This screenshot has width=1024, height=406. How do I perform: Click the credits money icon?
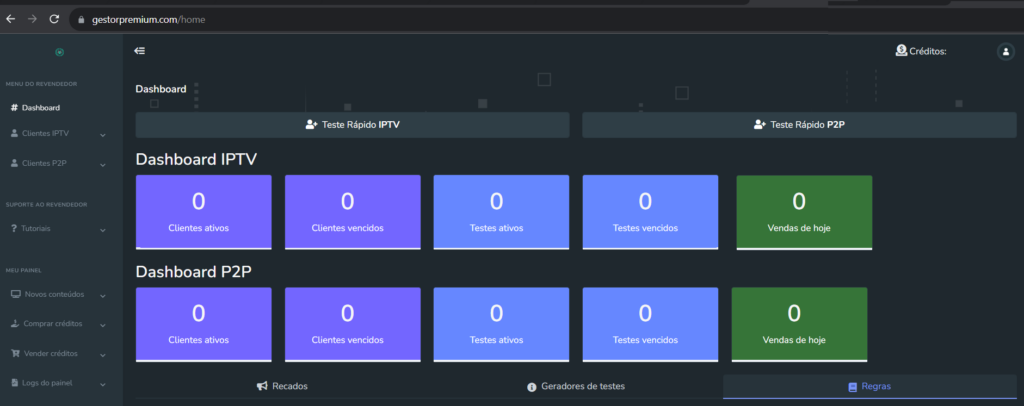[901, 50]
